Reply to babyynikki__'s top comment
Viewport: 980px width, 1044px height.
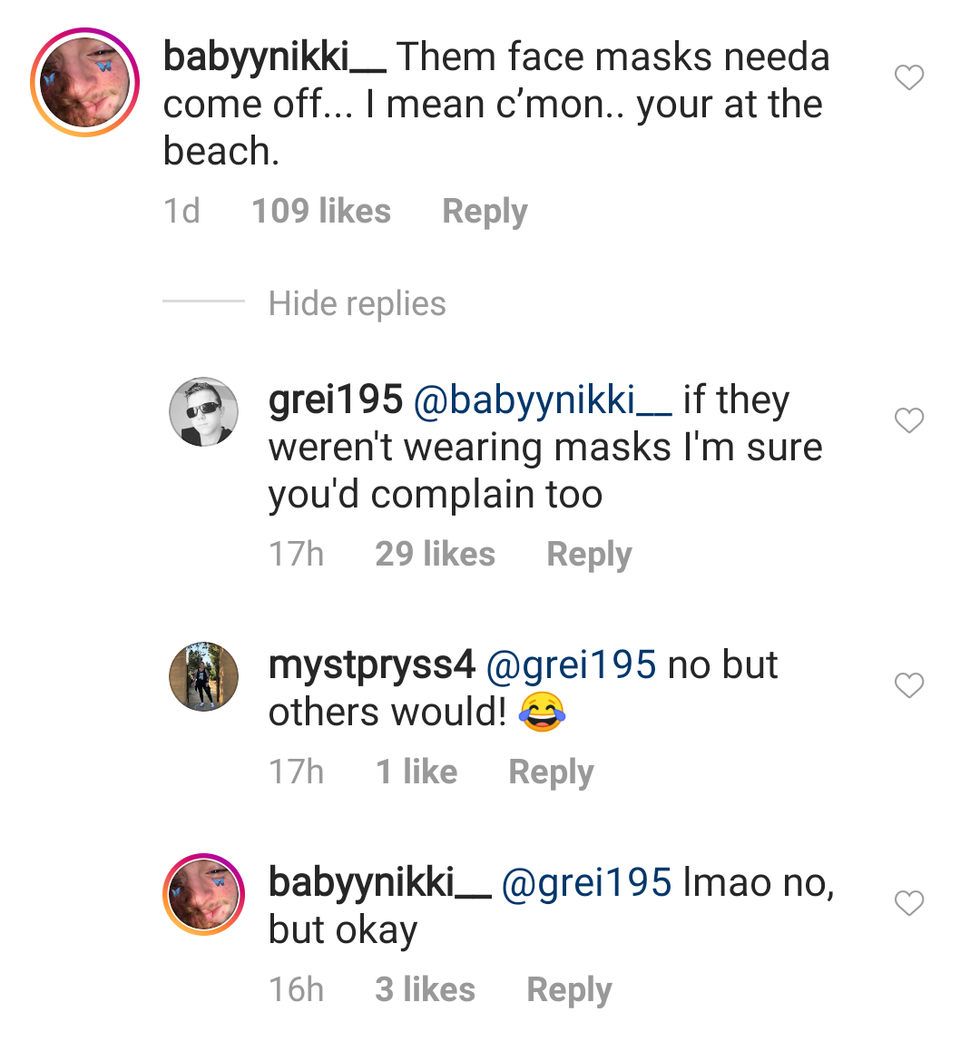pos(484,212)
